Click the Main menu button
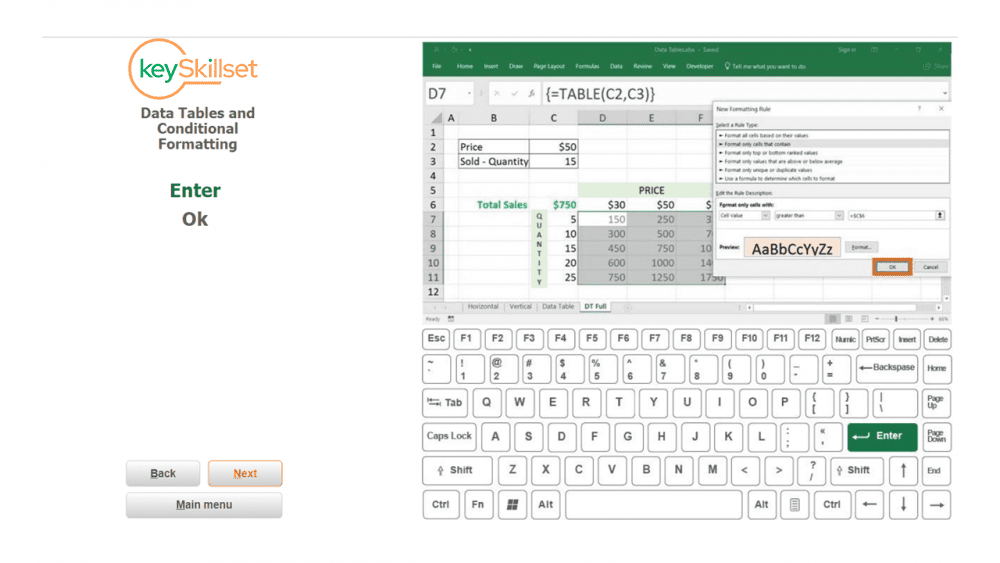The image size is (1000, 563). point(204,504)
